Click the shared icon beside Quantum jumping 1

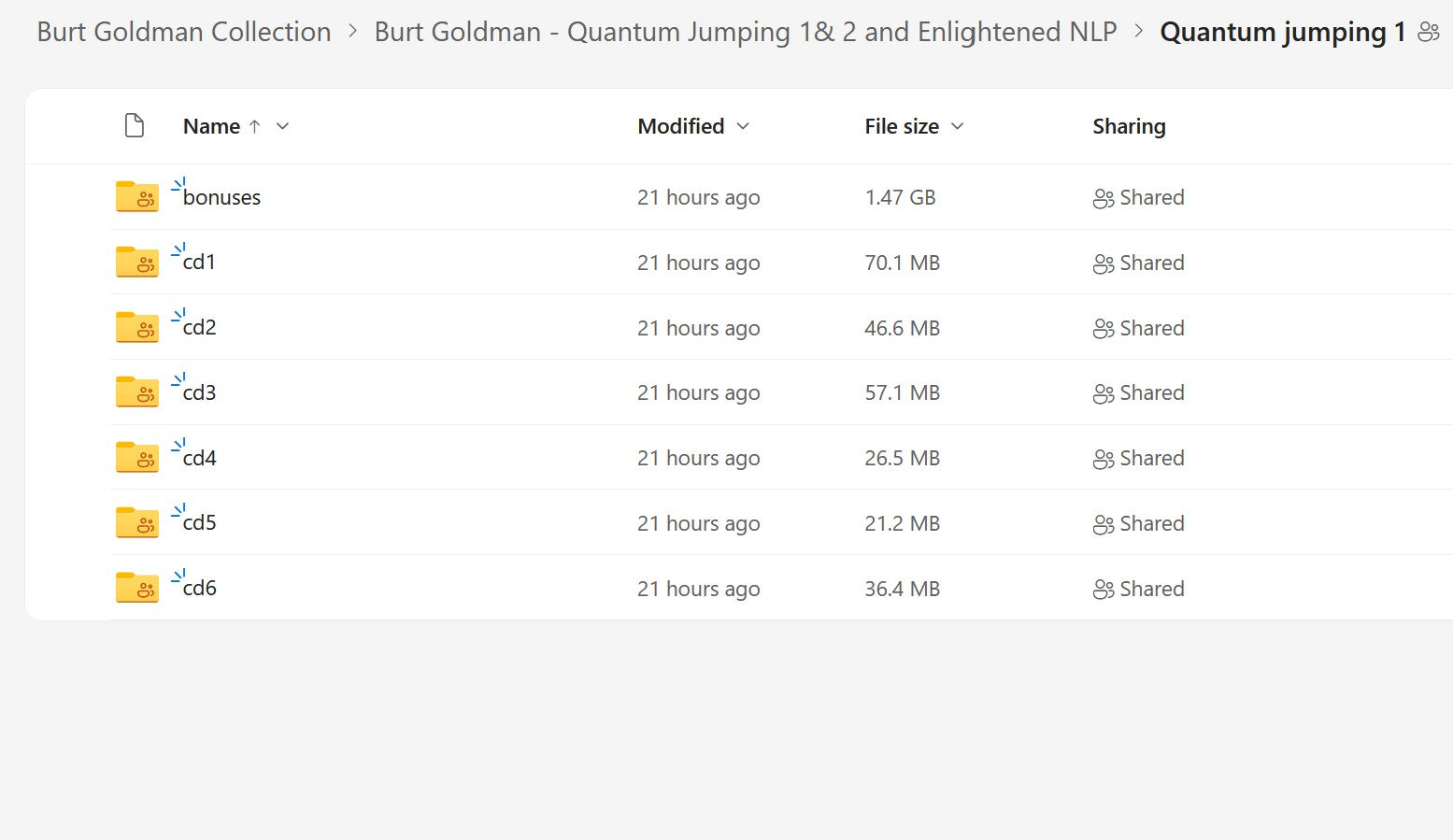click(1428, 33)
